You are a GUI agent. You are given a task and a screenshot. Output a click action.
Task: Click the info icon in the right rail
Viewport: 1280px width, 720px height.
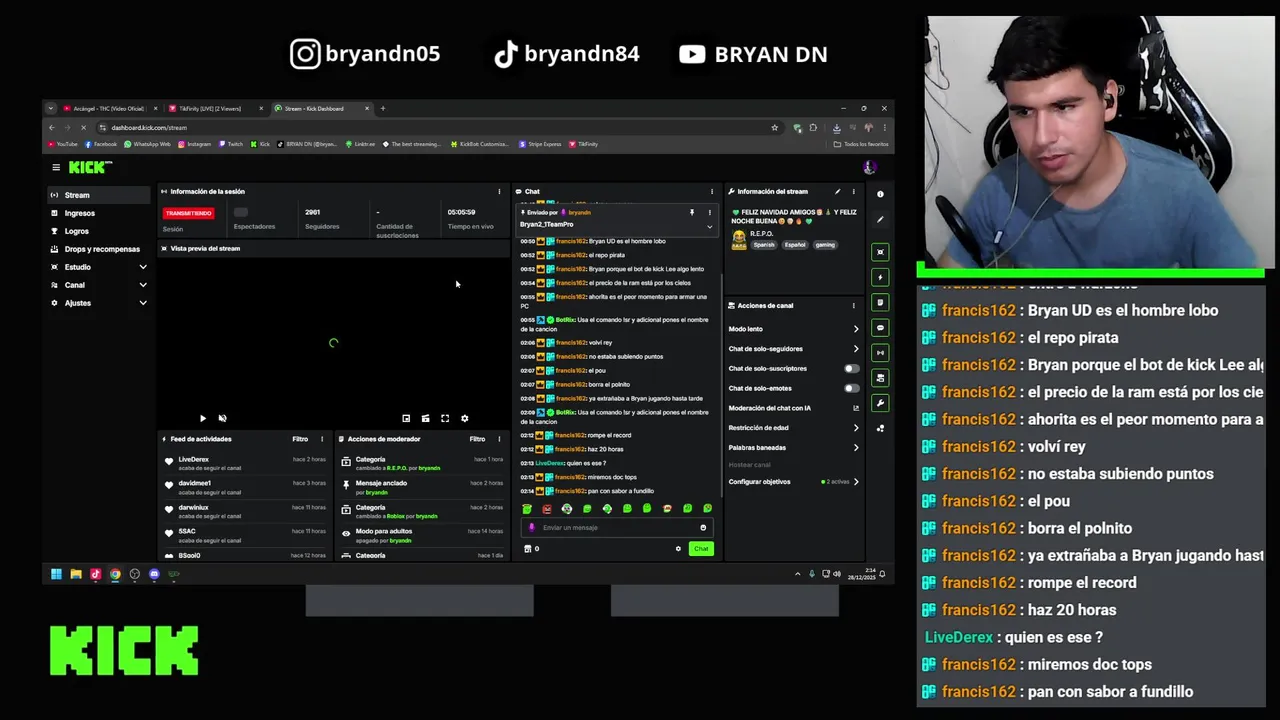click(x=880, y=194)
